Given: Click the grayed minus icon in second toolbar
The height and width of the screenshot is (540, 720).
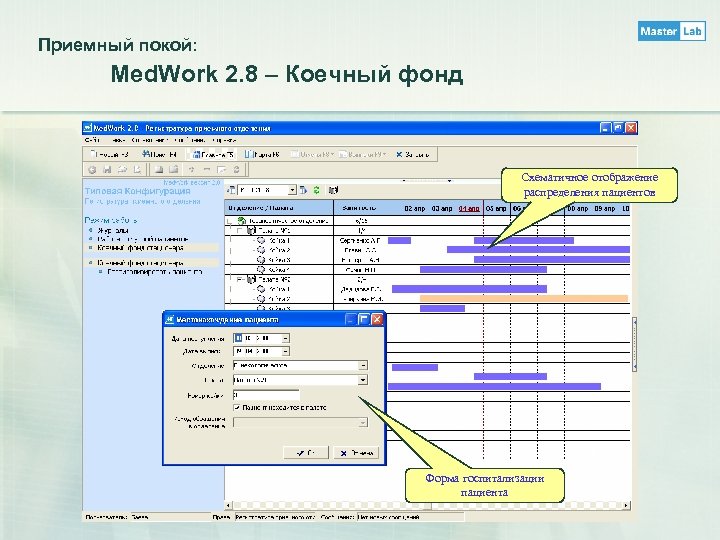Looking at the screenshot, I should [207, 170].
